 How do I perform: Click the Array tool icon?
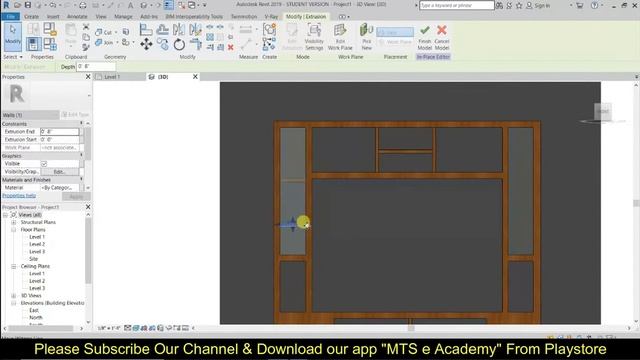coord(210,37)
